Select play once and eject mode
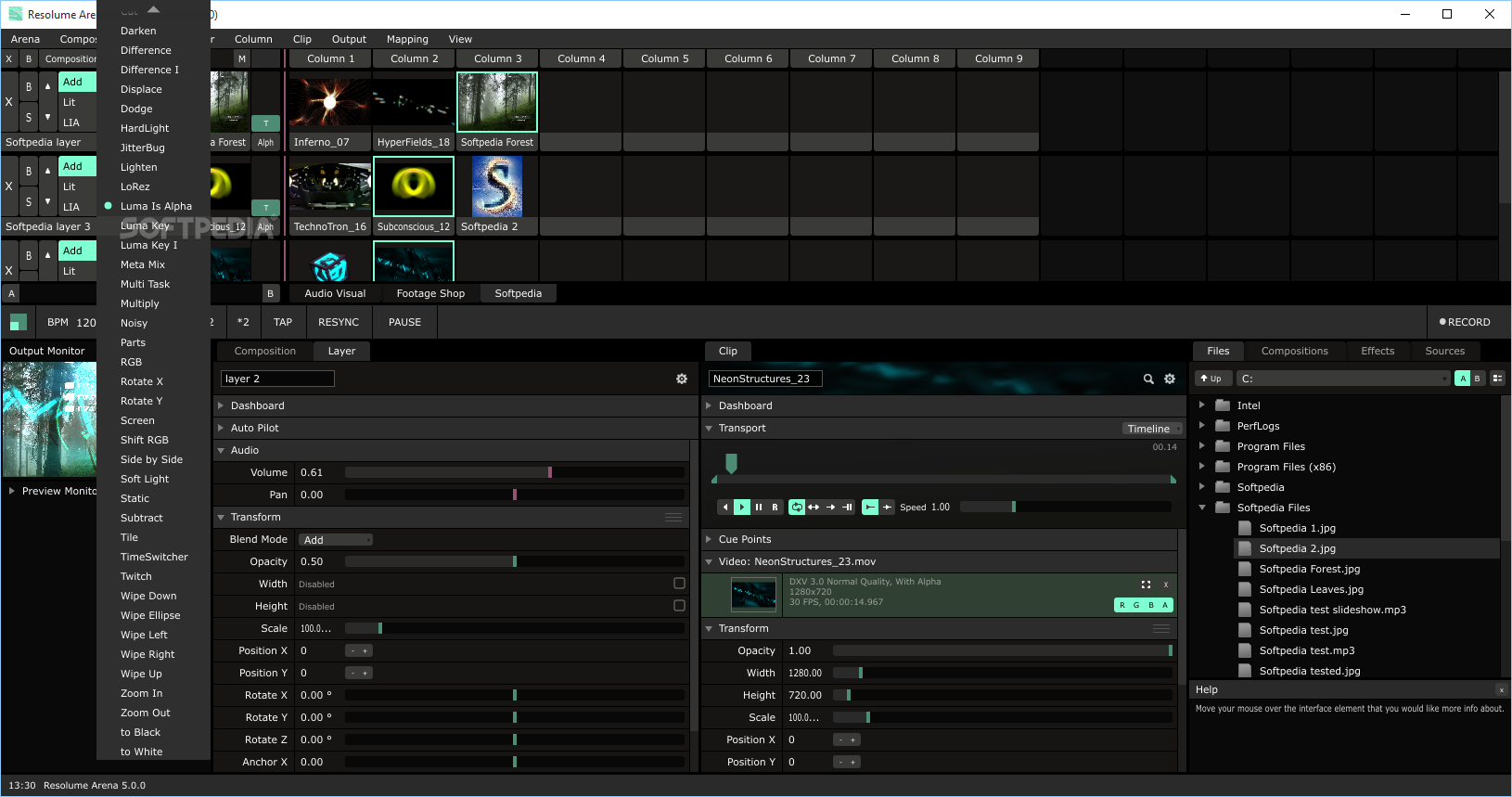Viewport: 1512px width, 797px height. (830, 507)
